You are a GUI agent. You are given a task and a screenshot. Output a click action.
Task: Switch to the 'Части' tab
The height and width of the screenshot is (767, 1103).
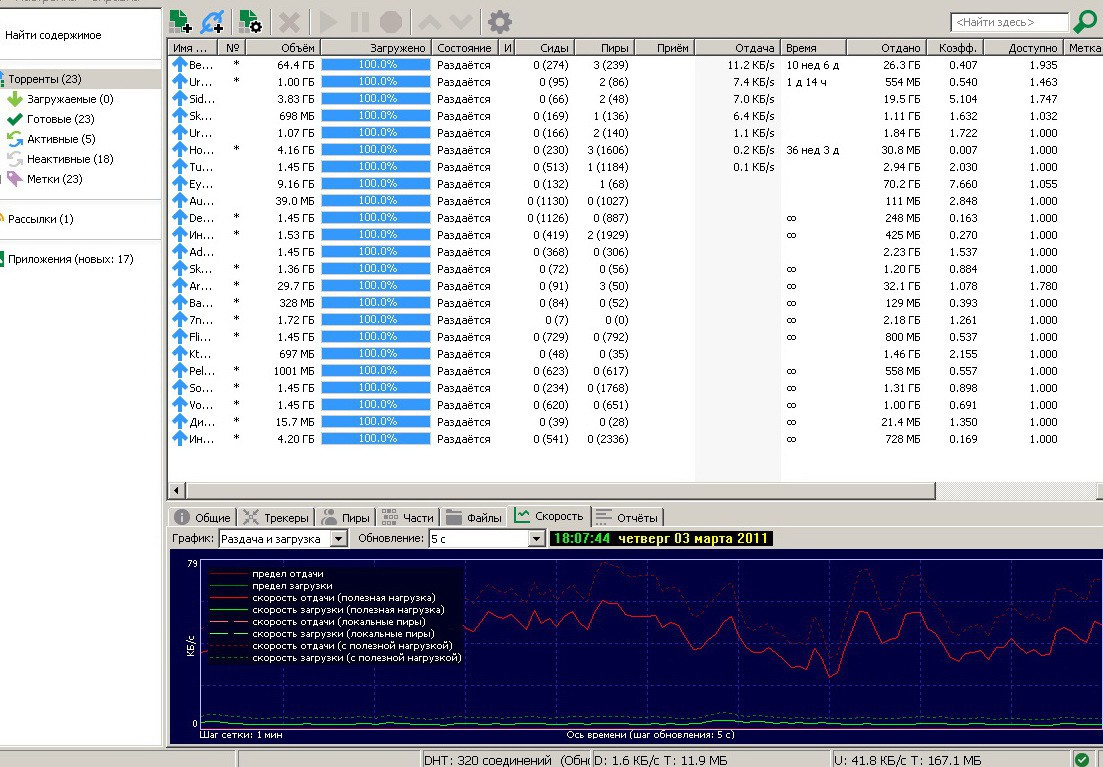click(408, 517)
